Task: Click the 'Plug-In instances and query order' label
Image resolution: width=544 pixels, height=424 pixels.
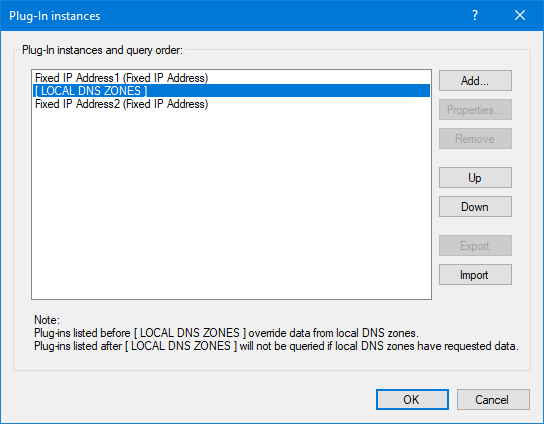Action: pyautogui.click(x=102, y=50)
